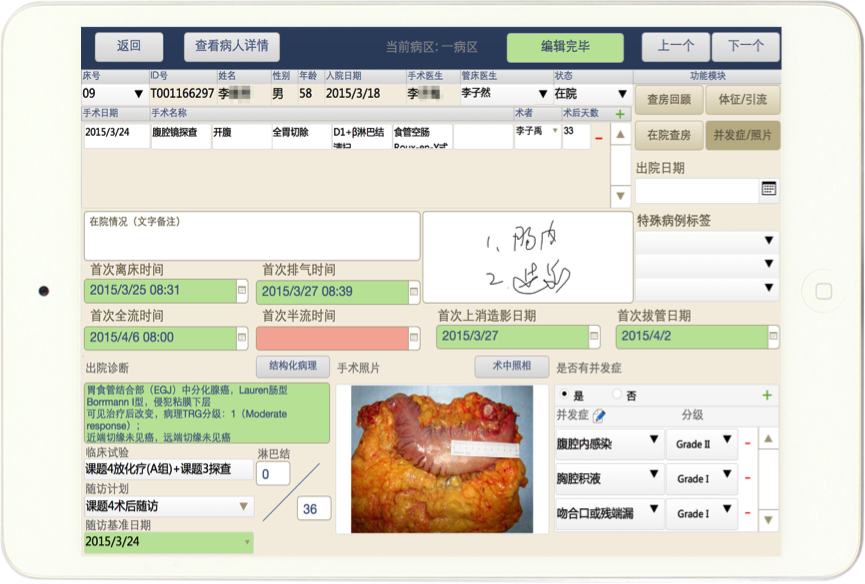Select 否 radio for complications

click(617, 395)
